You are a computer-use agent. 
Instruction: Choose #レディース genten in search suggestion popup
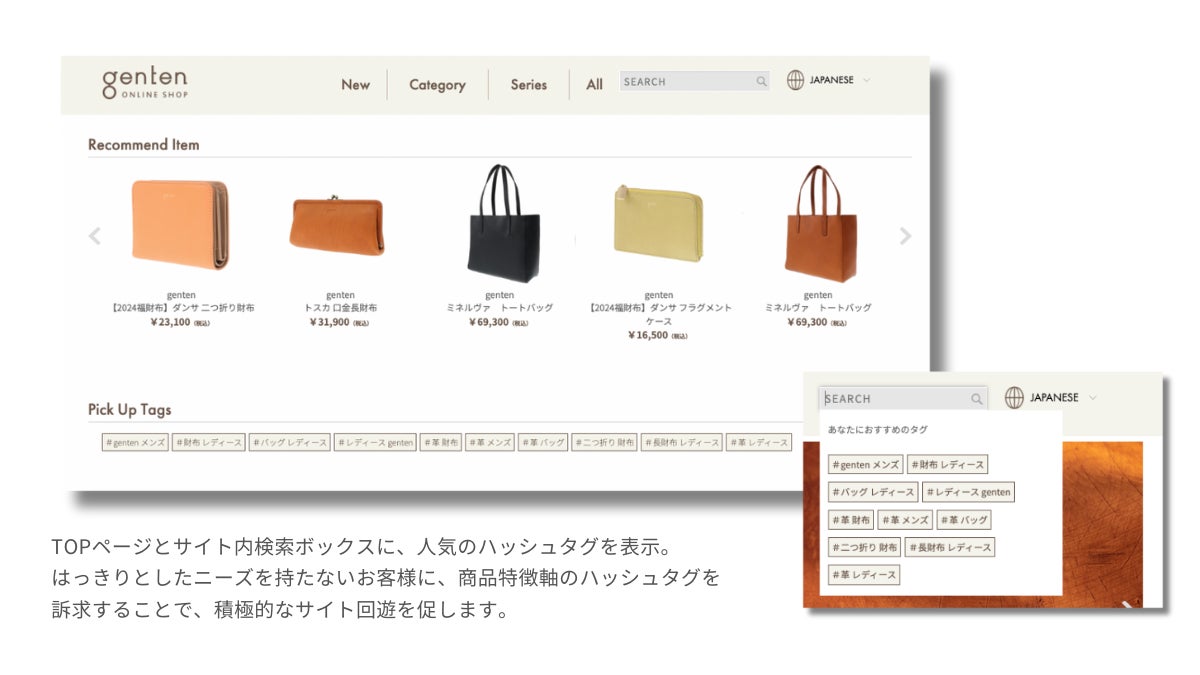coord(968,492)
